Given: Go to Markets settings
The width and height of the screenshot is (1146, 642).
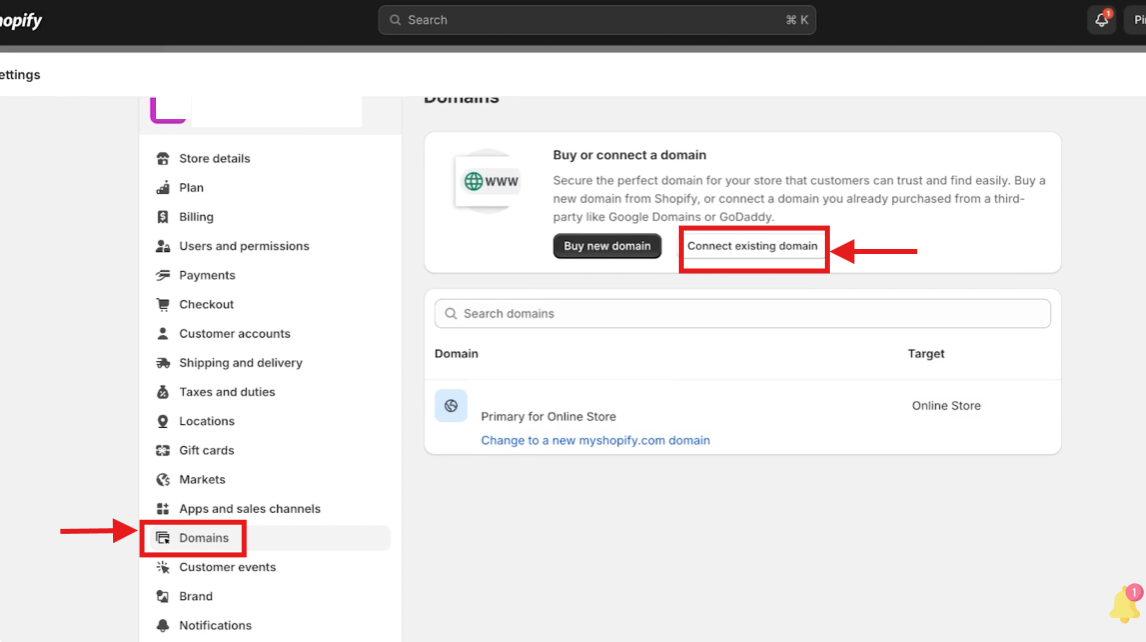Looking at the screenshot, I should 202,480.
